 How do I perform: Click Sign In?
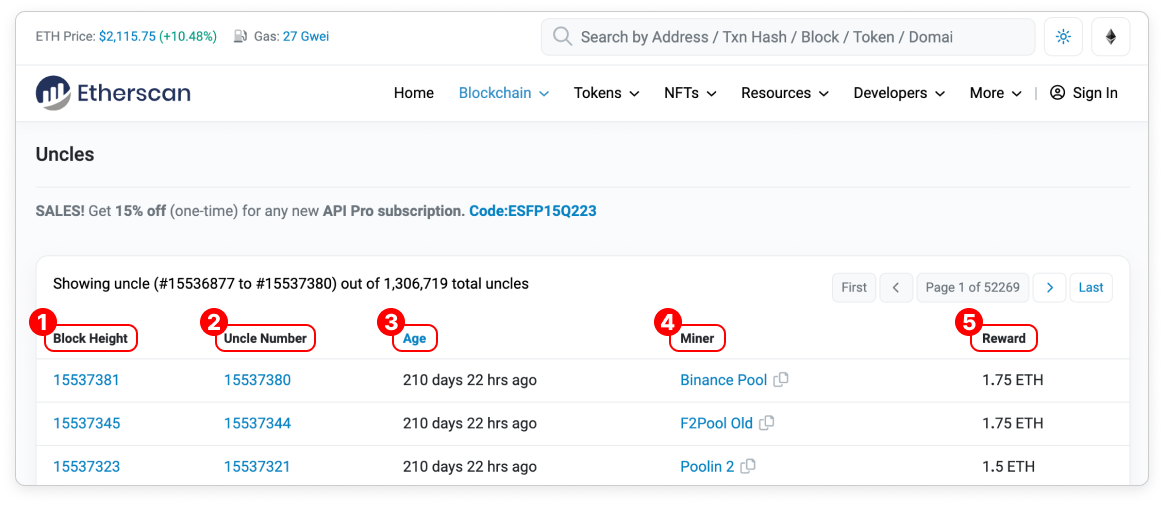(x=1084, y=93)
